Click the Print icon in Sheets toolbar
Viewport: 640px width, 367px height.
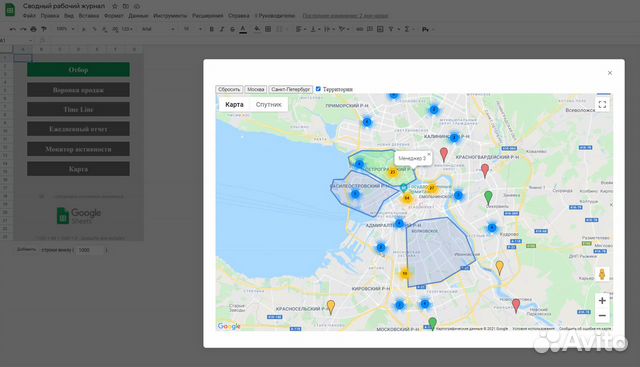33,29
